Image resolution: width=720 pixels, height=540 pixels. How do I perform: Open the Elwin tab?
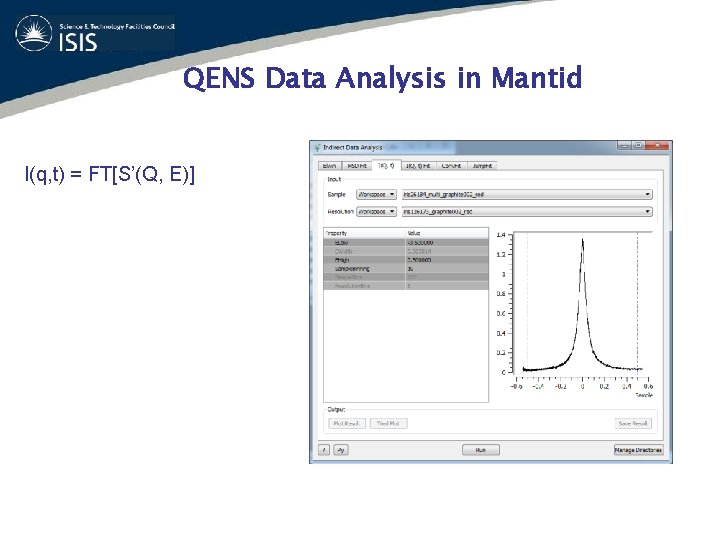[330, 166]
